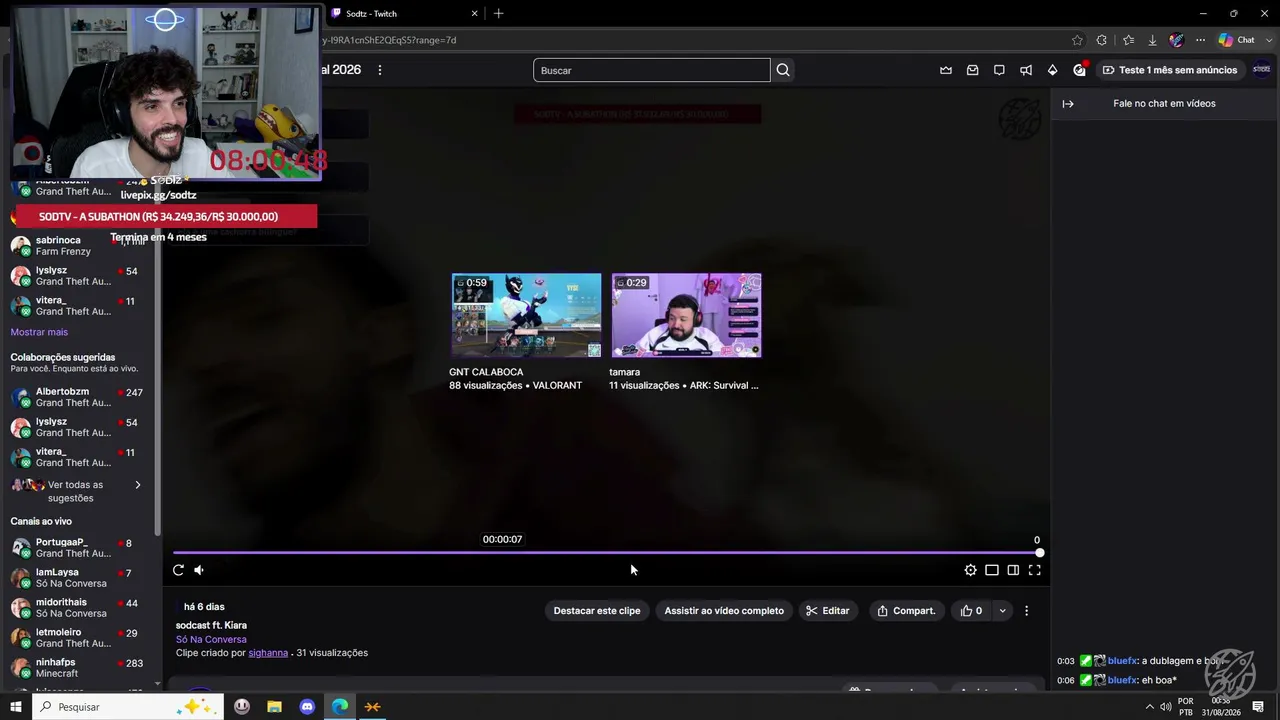Open the Twitch user avatar menu

pyautogui.click(x=1262, y=70)
